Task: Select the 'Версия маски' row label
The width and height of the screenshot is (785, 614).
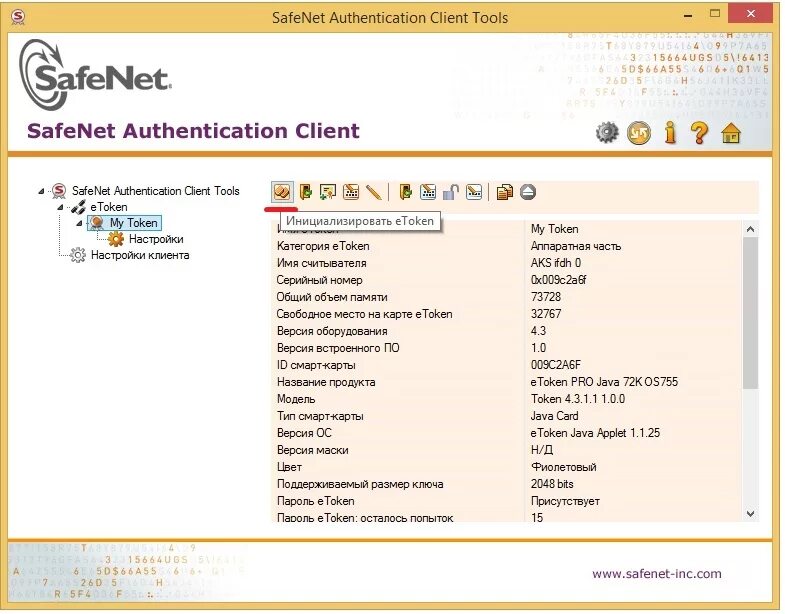Action: click(312, 450)
